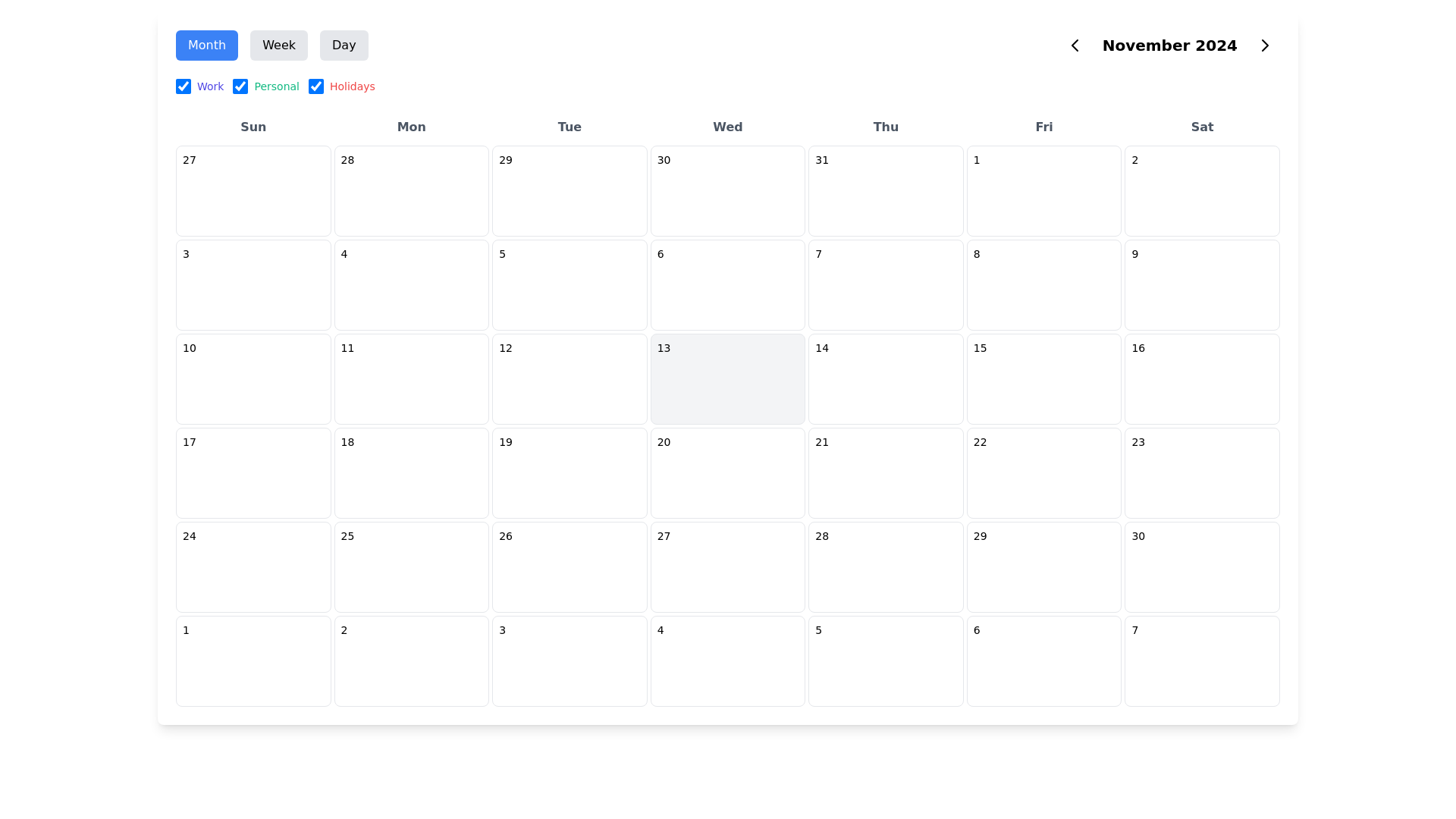Select October 27 in the first row
The height and width of the screenshot is (819, 1456).
(253, 190)
